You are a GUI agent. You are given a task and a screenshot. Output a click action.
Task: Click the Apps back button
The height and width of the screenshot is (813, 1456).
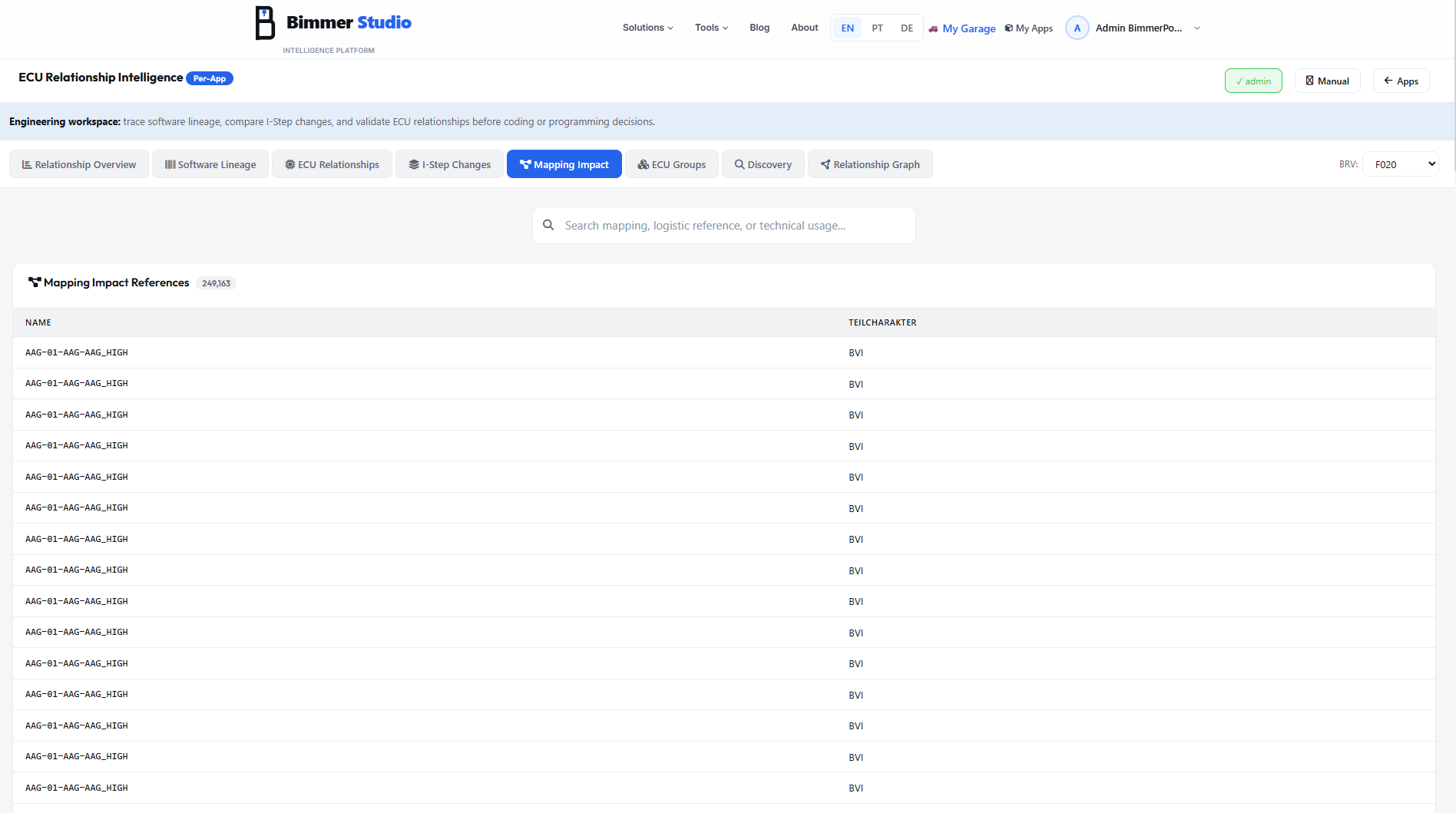pyautogui.click(x=1401, y=81)
